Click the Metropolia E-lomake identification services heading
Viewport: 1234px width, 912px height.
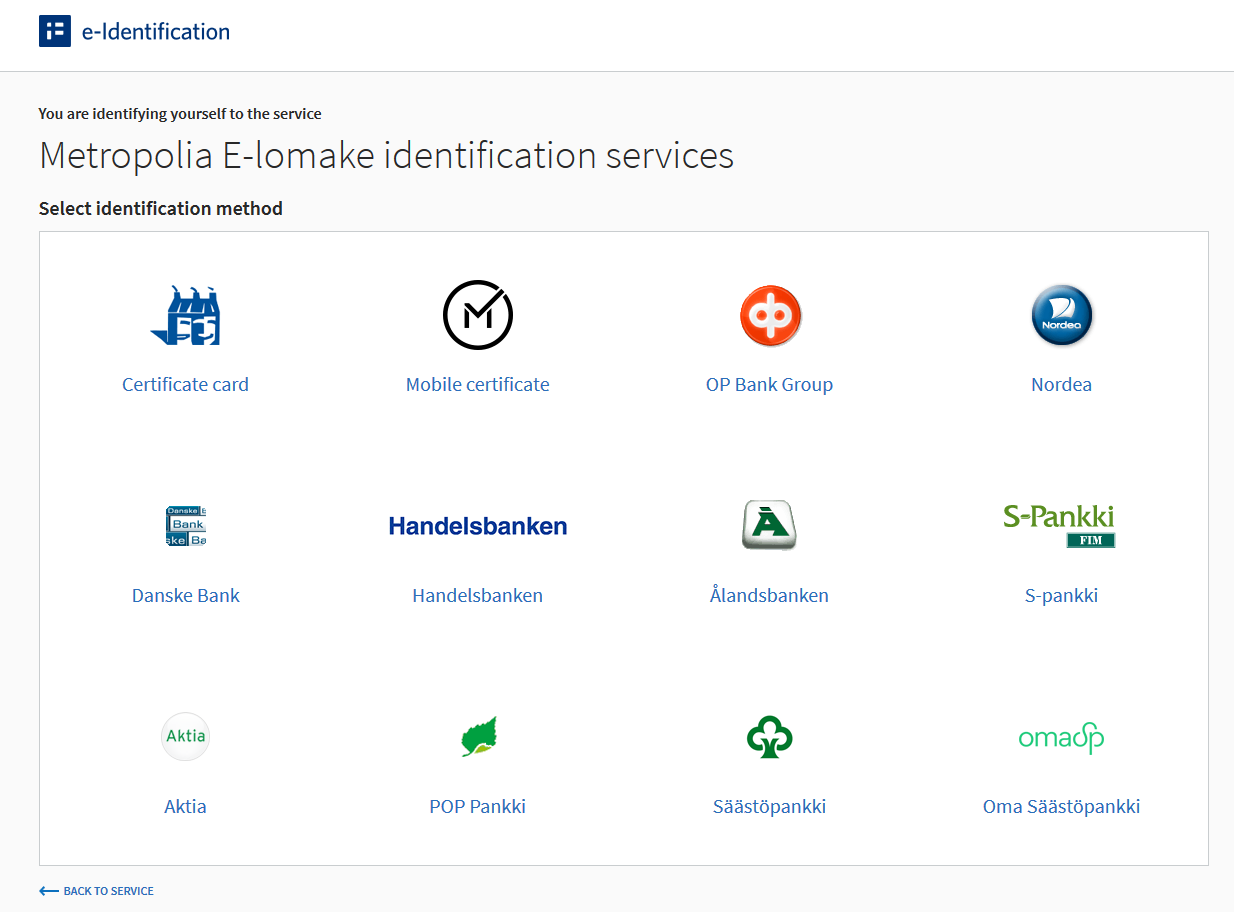(x=386, y=156)
